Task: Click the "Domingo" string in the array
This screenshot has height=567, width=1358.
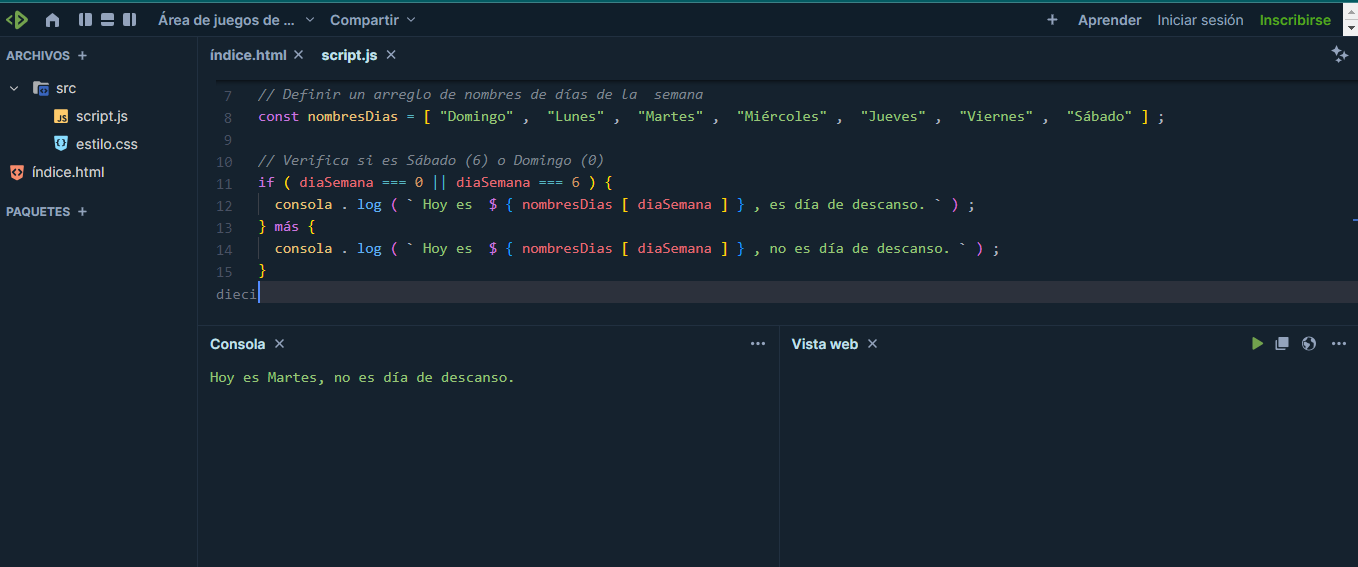Action: 476,117
